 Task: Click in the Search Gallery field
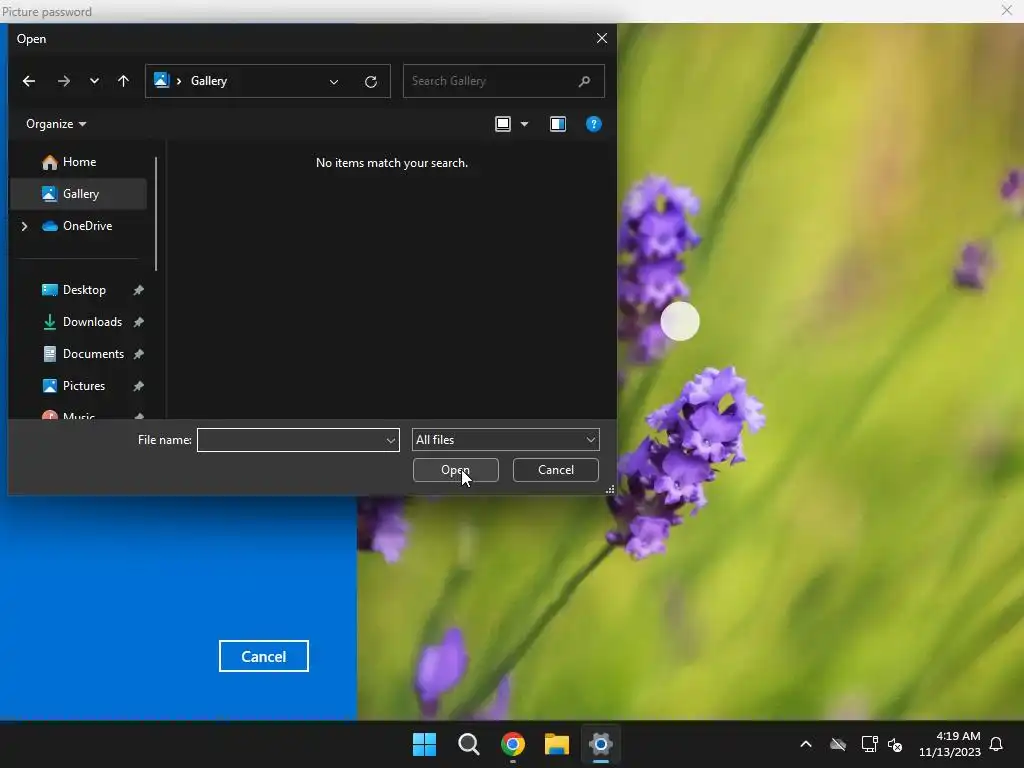pyautogui.click(x=504, y=81)
